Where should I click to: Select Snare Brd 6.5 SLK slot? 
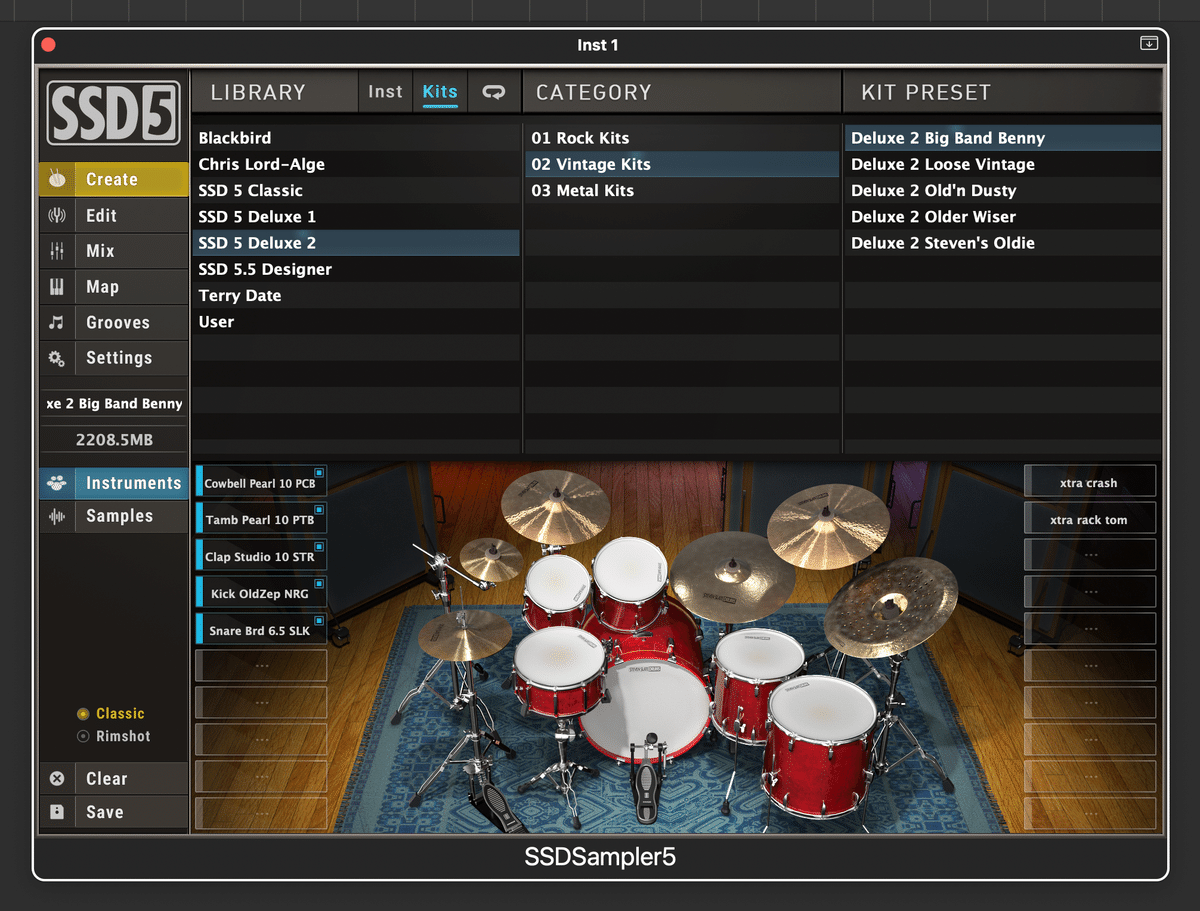[x=261, y=630]
